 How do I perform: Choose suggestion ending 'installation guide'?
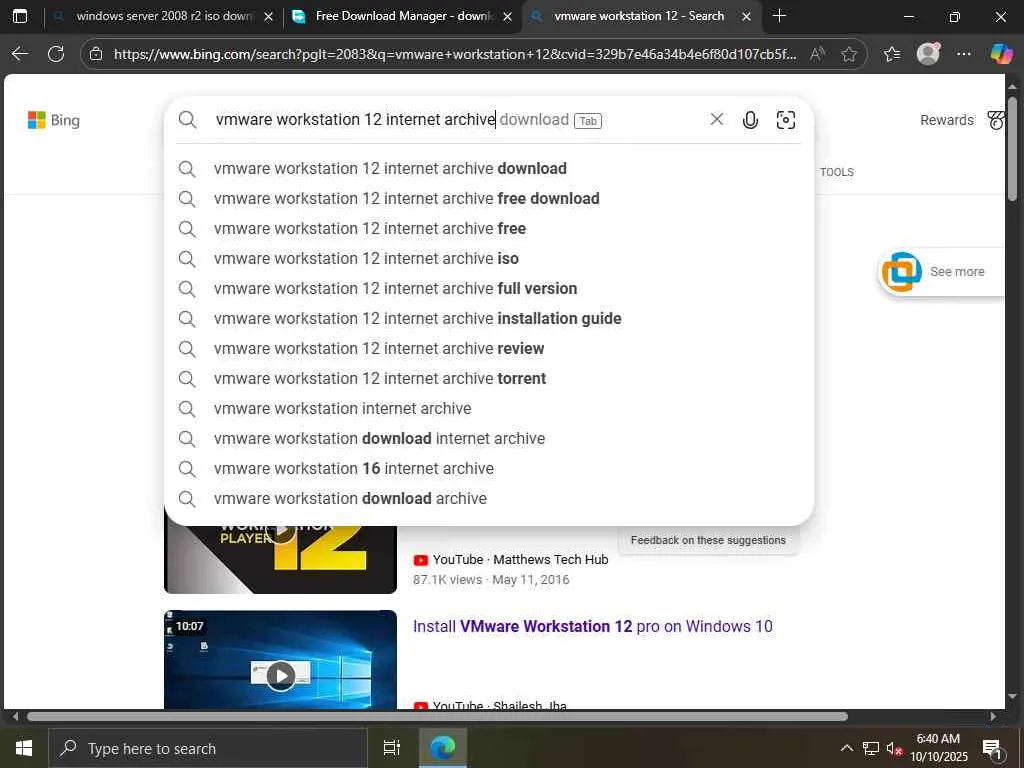click(488, 319)
